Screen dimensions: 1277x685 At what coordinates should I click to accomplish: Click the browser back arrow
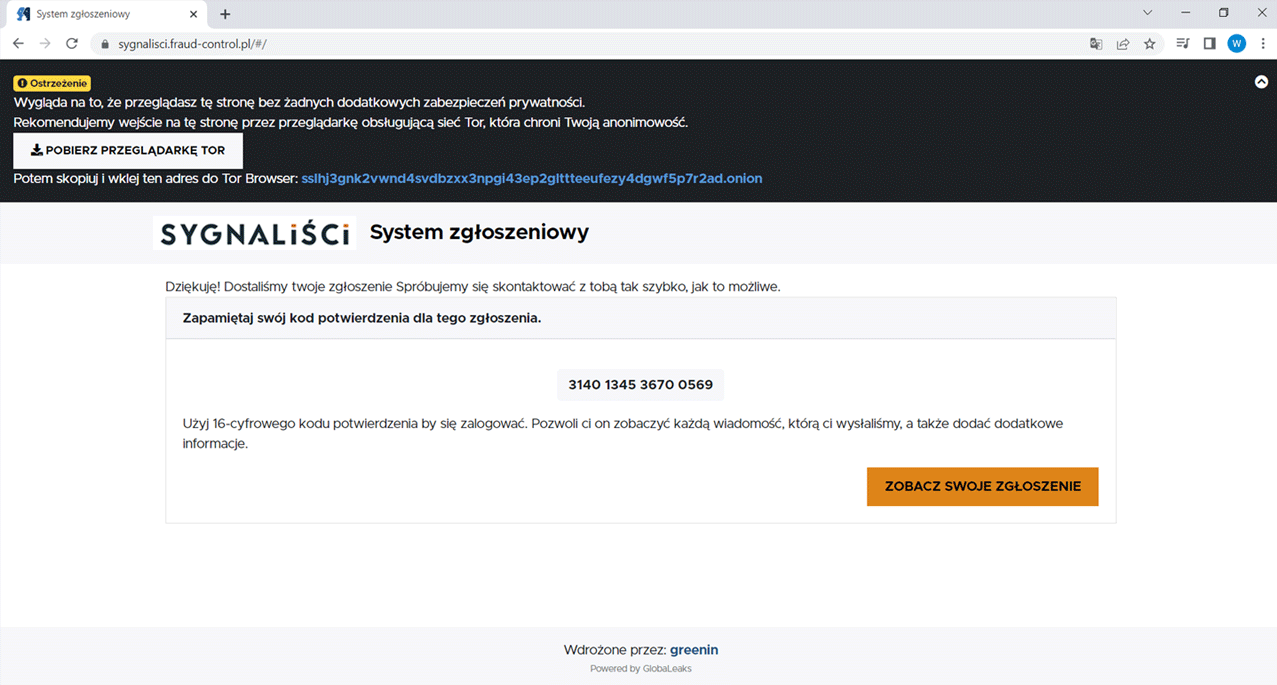click(x=18, y=44)
